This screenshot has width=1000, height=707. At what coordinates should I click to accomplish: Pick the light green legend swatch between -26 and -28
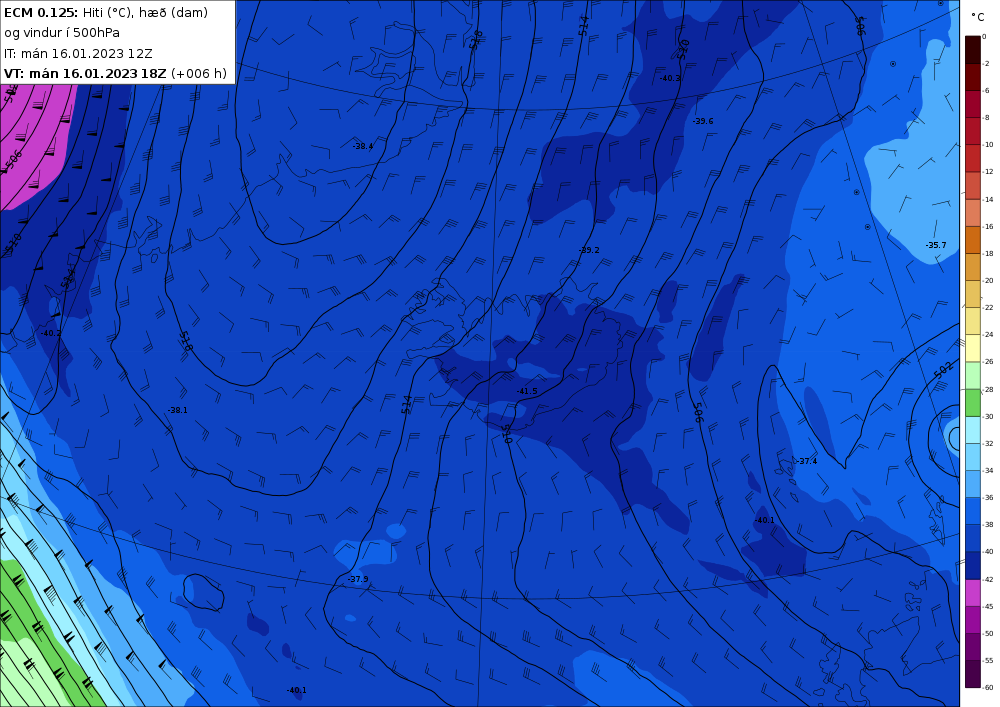[x=973, y=375]
